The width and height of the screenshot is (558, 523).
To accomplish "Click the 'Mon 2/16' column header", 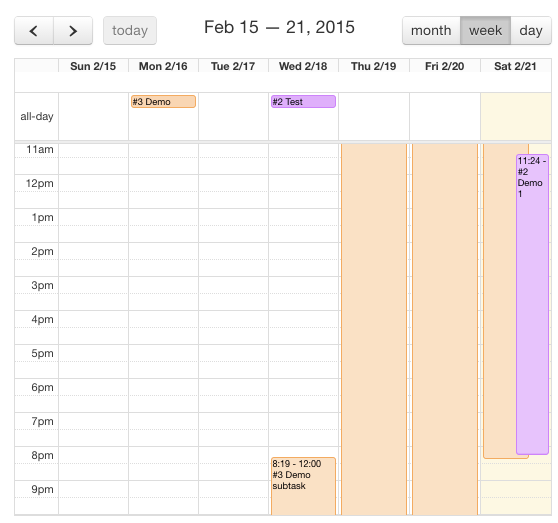I will [163, 66].
